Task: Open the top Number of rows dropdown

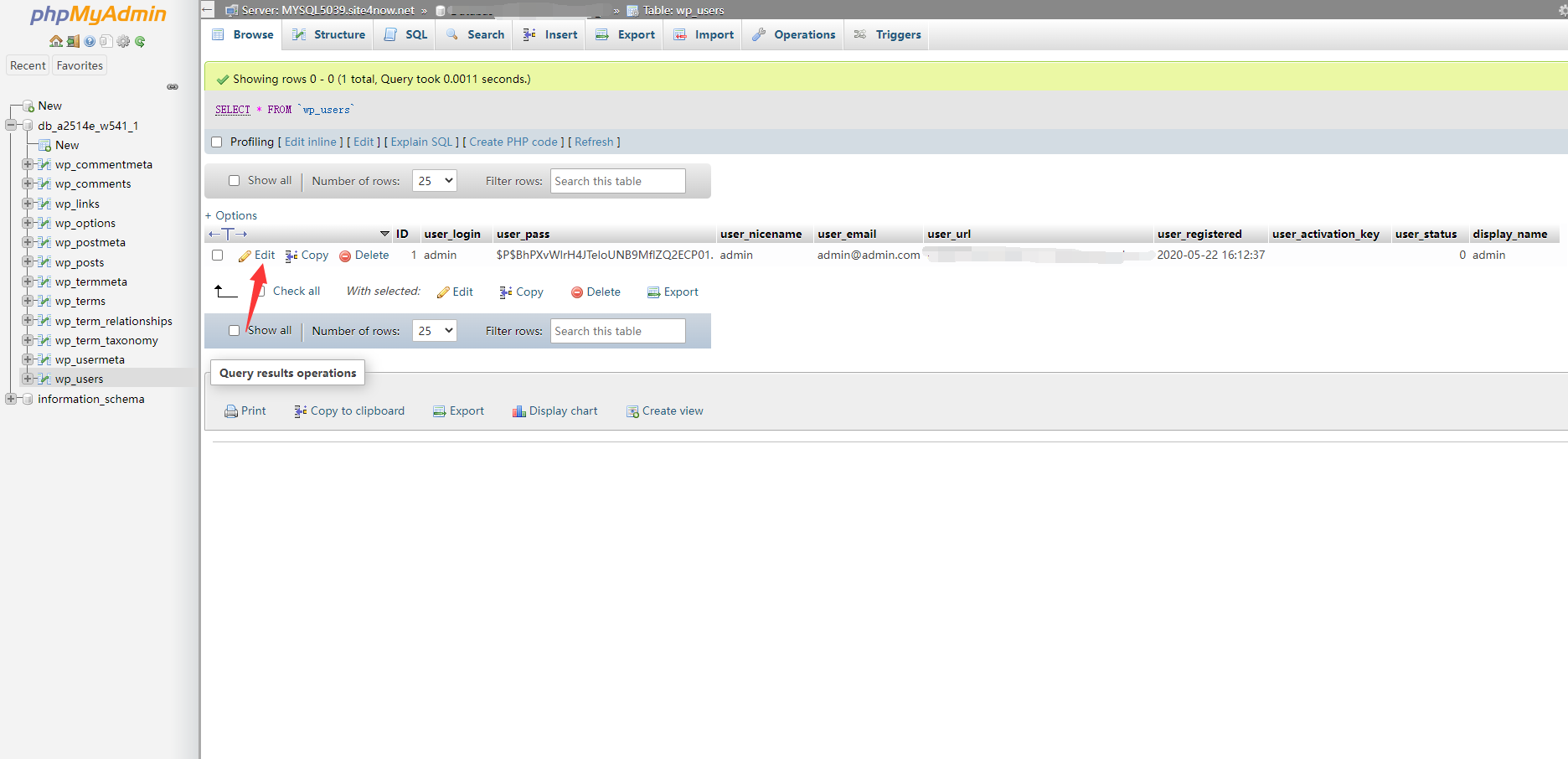Action: coord(434,180)
